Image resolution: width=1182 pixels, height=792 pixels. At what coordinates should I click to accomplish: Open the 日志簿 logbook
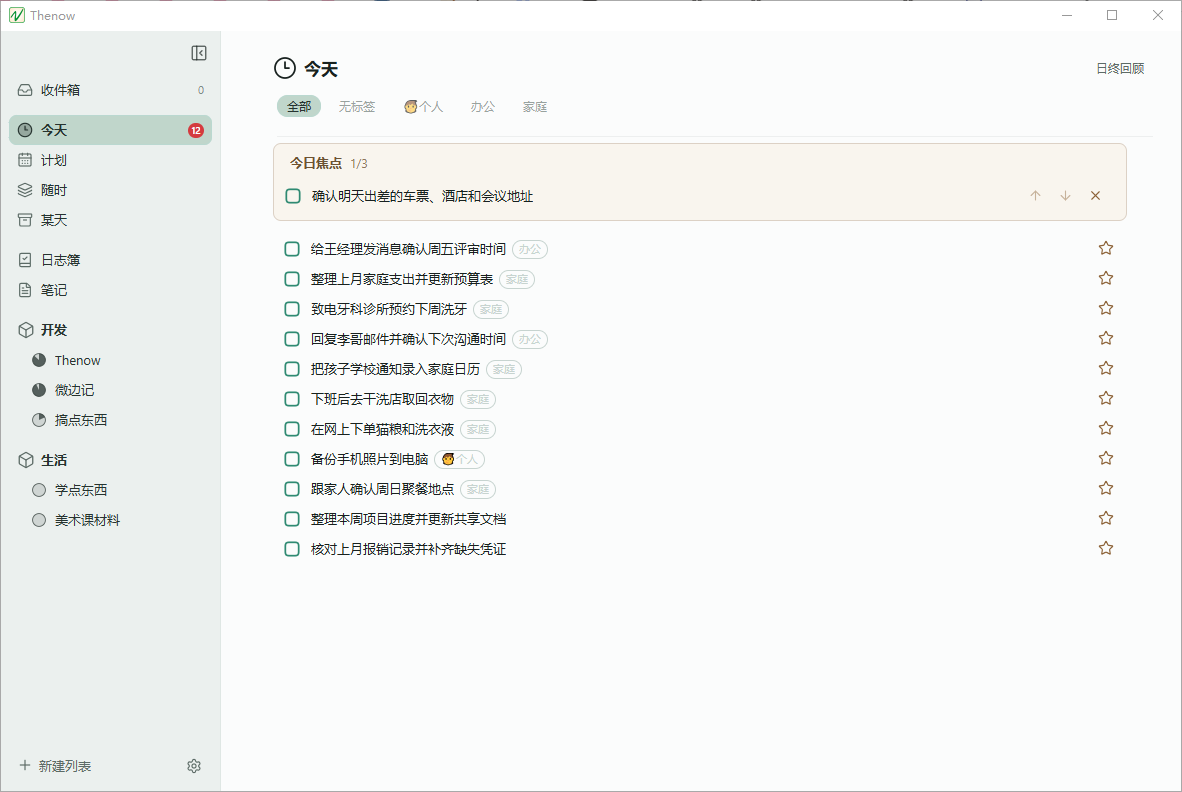point(110,260)
